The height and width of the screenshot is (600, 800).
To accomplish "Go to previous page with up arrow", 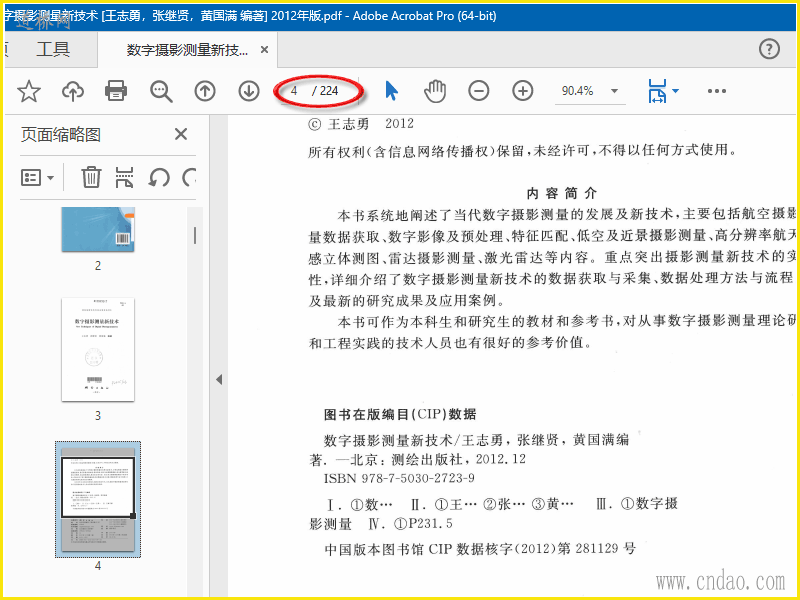I will click(205, 91).
